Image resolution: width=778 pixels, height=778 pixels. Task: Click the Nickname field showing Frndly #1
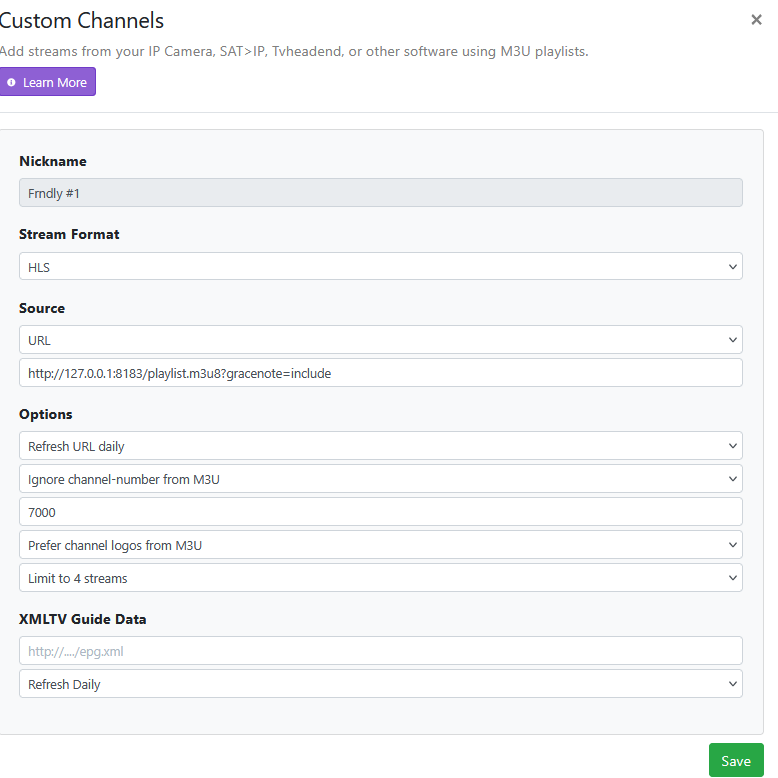380,193
